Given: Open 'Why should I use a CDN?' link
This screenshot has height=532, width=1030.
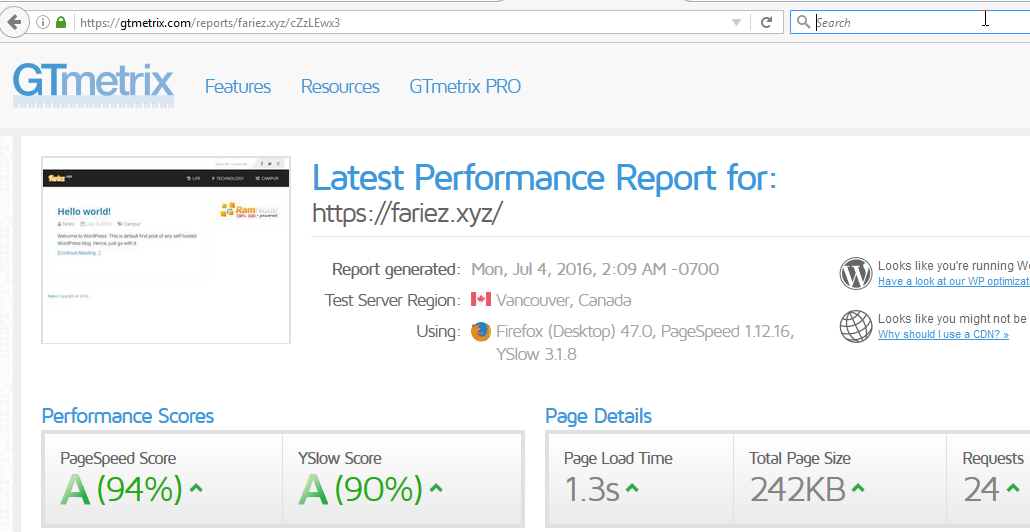Looking at the screenshot, I should [943, 334].
